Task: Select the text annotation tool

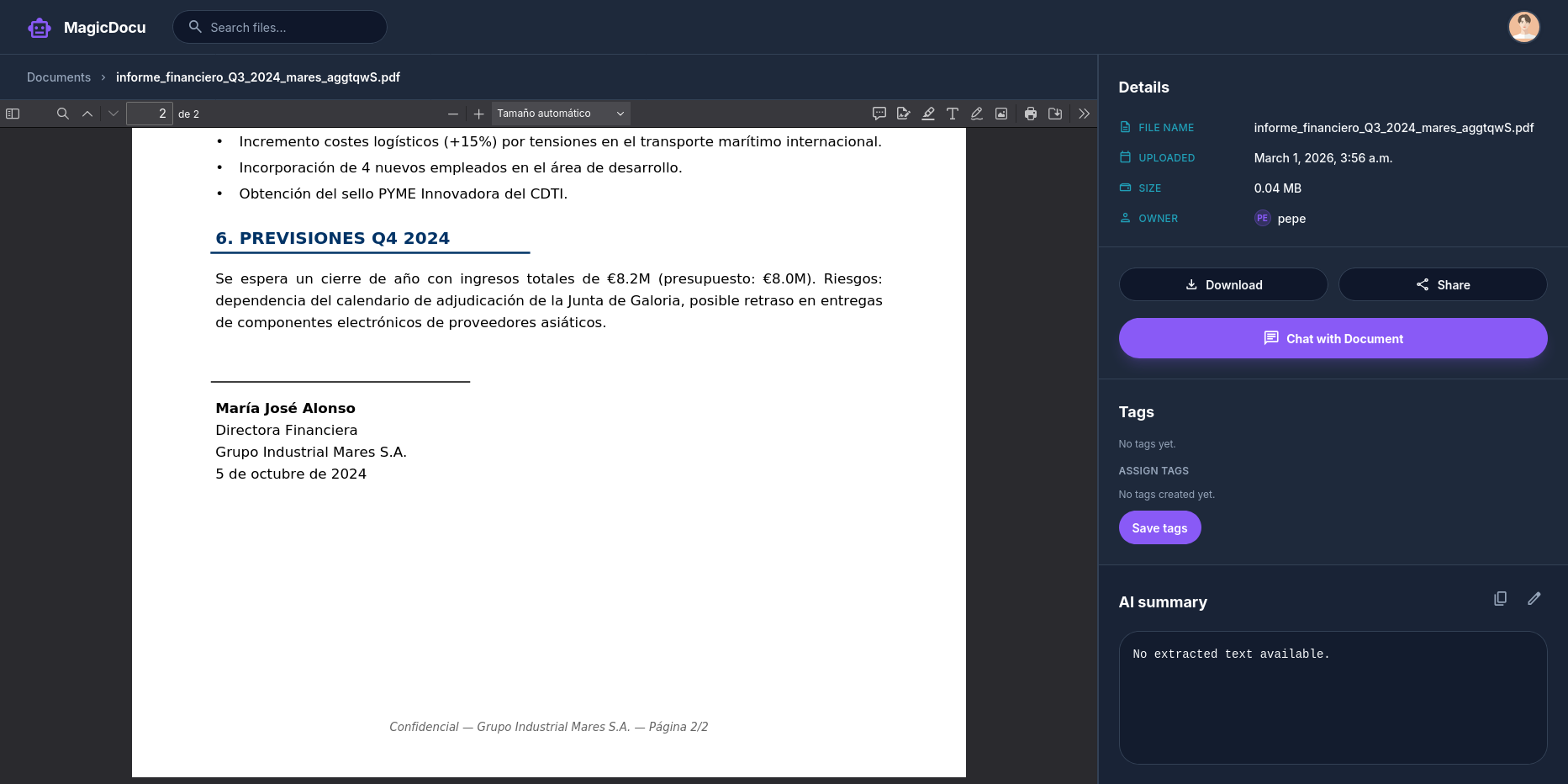Action: pos(953,114)
